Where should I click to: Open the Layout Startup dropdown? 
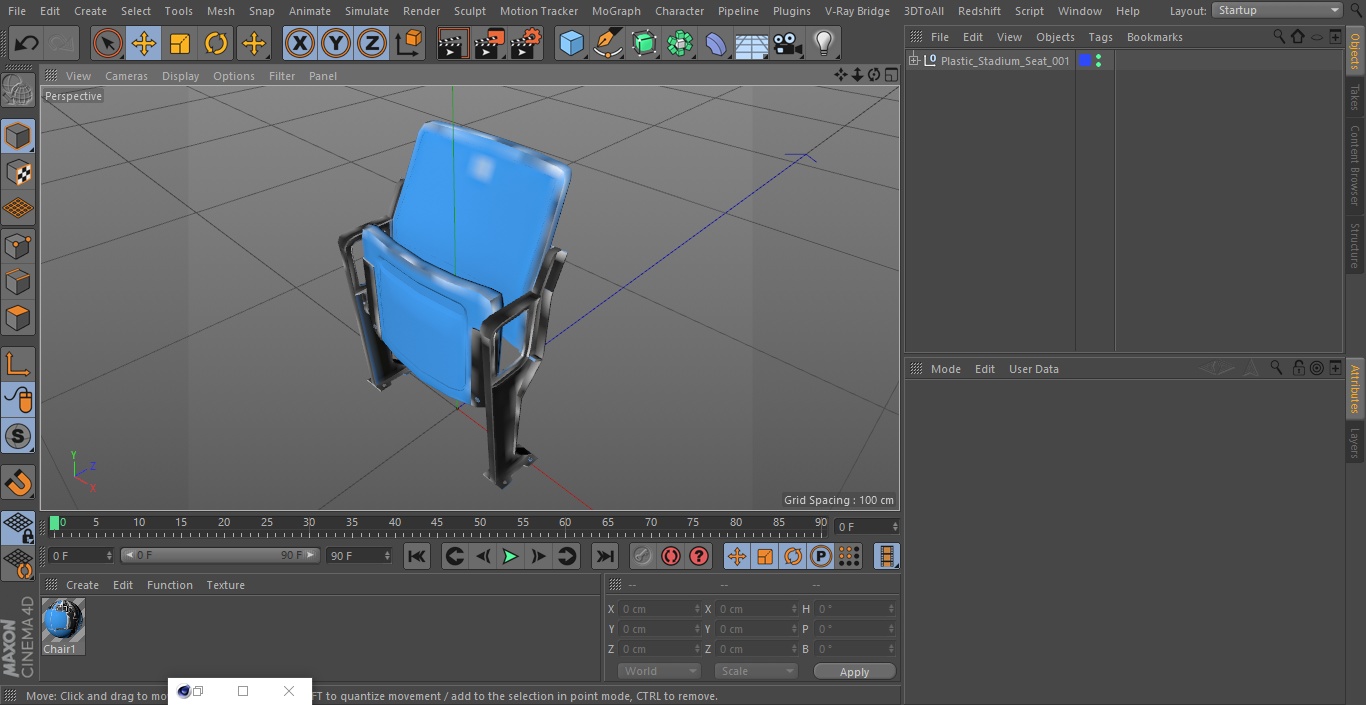click(1277, 10)
